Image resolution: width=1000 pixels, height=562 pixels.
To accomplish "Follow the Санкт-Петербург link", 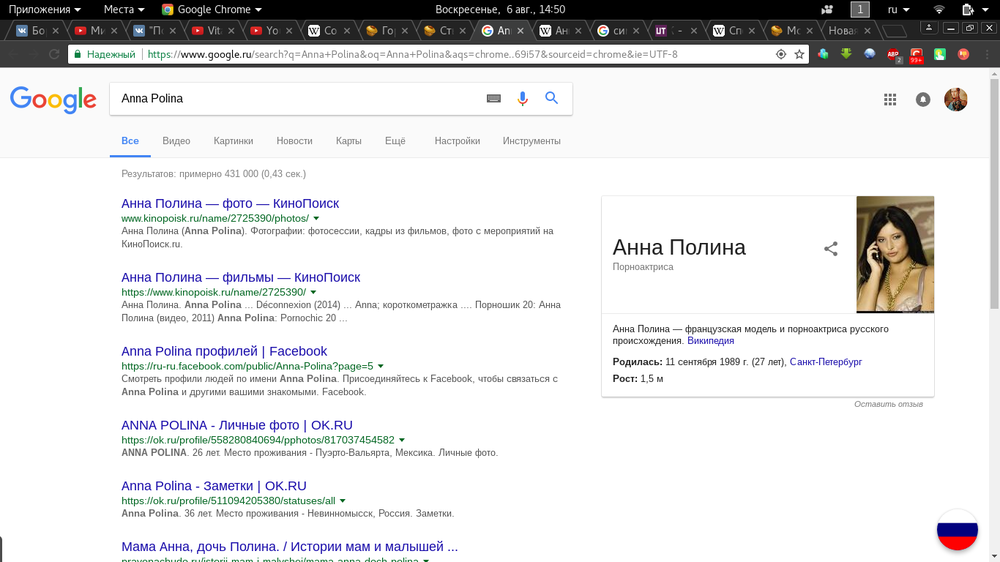I will click(x=825, y=362).
